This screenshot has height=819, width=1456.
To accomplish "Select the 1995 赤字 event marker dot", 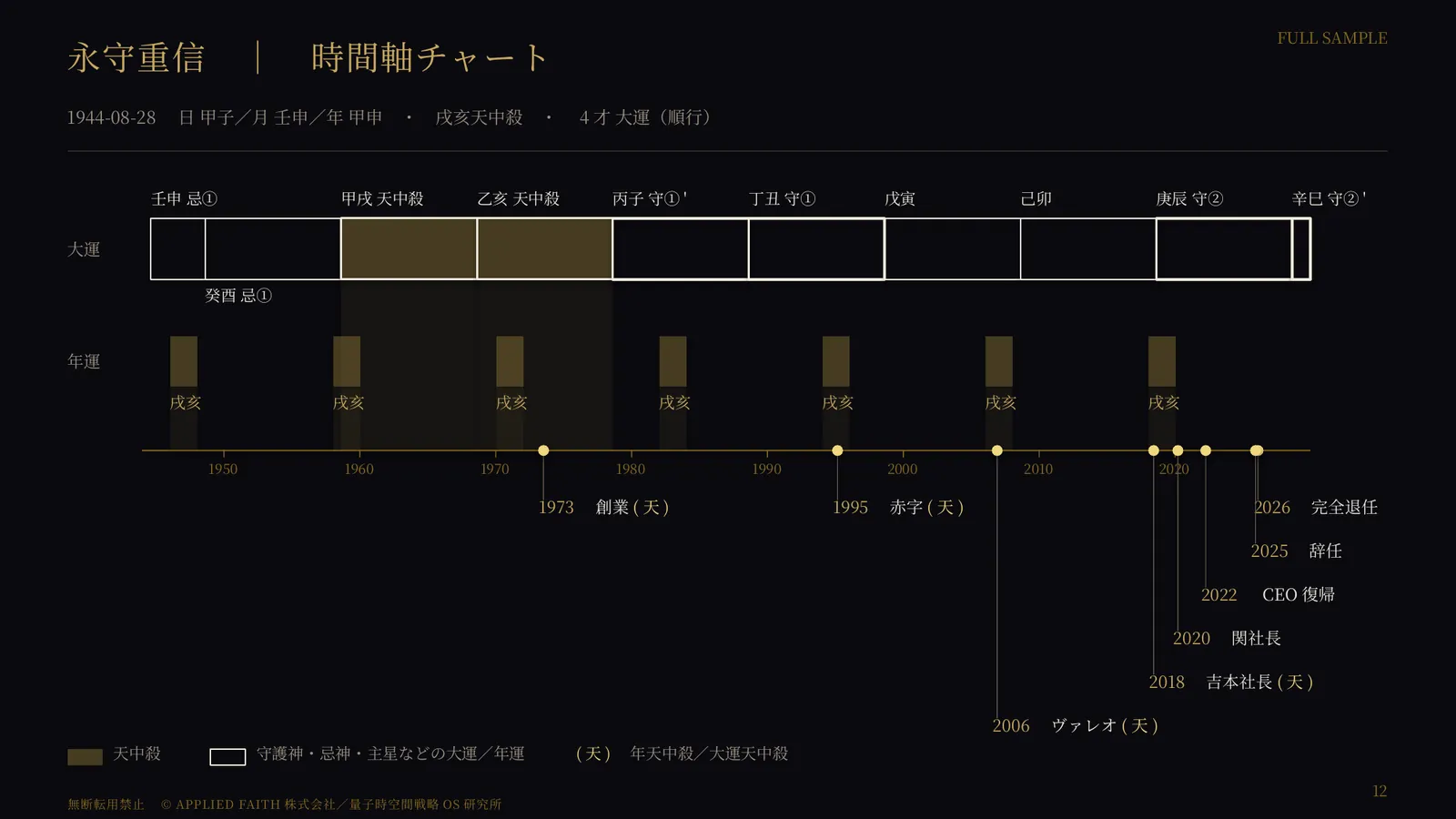I will coord(837,450).
